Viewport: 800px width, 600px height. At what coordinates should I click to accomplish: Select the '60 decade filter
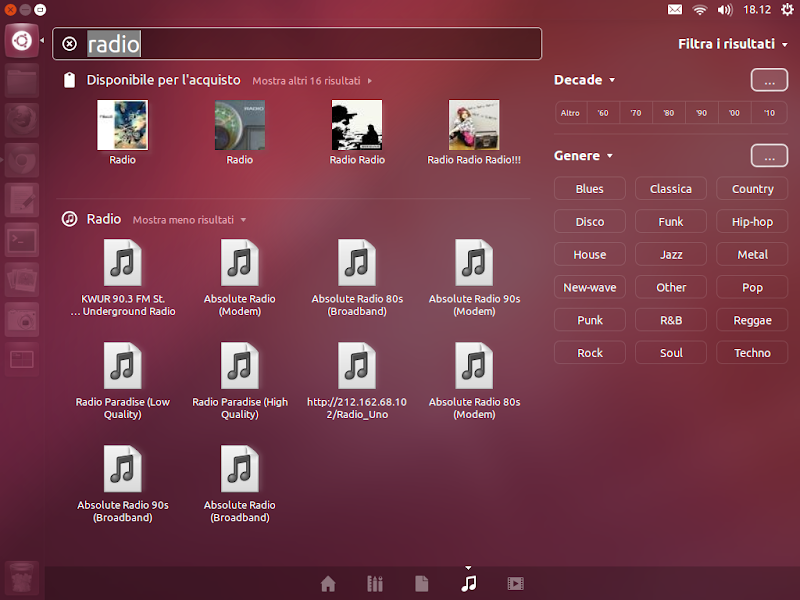(603, 113)
